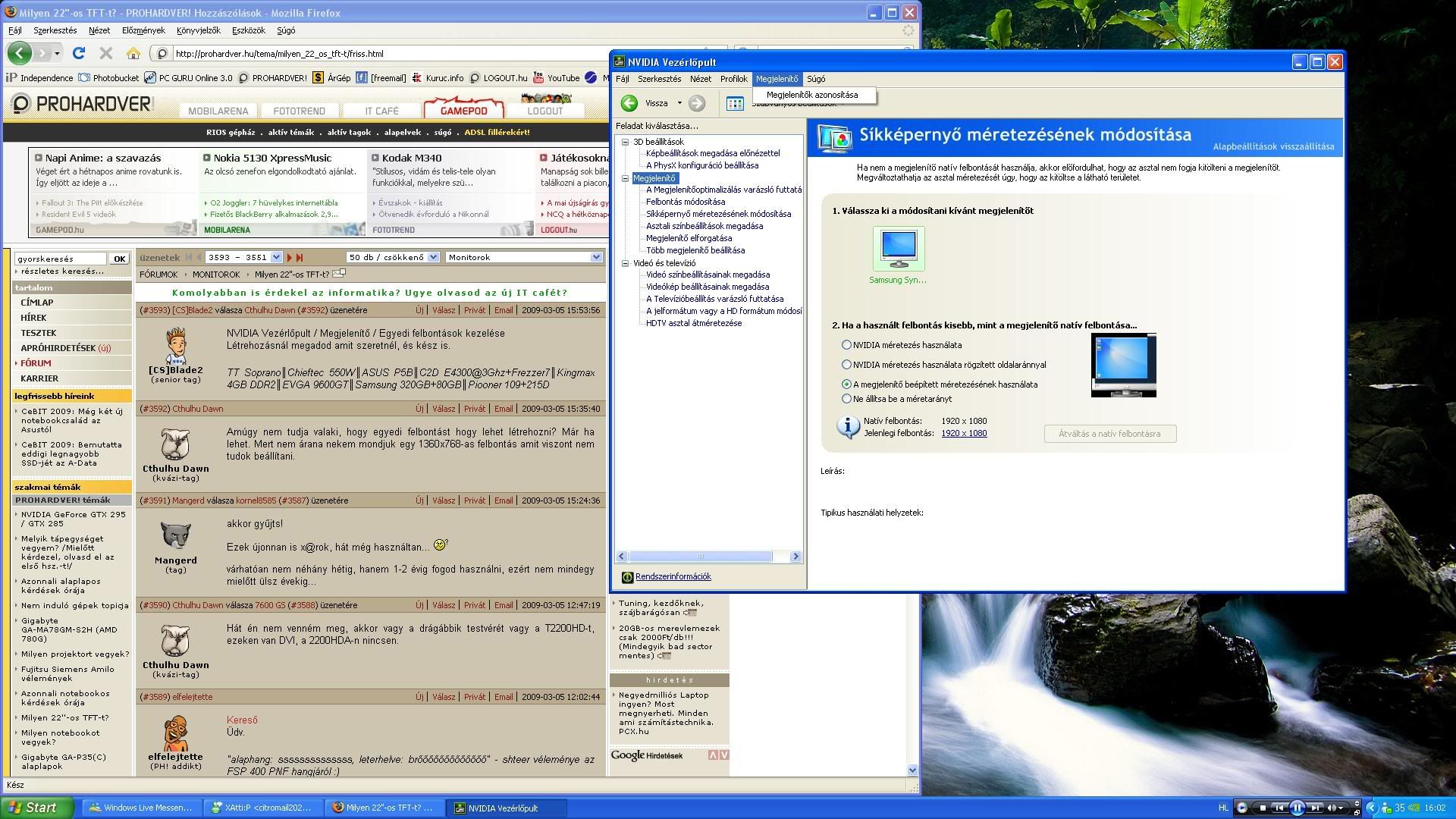
Task: Jump to last forum page red arrow
Action: click(300, 258)
